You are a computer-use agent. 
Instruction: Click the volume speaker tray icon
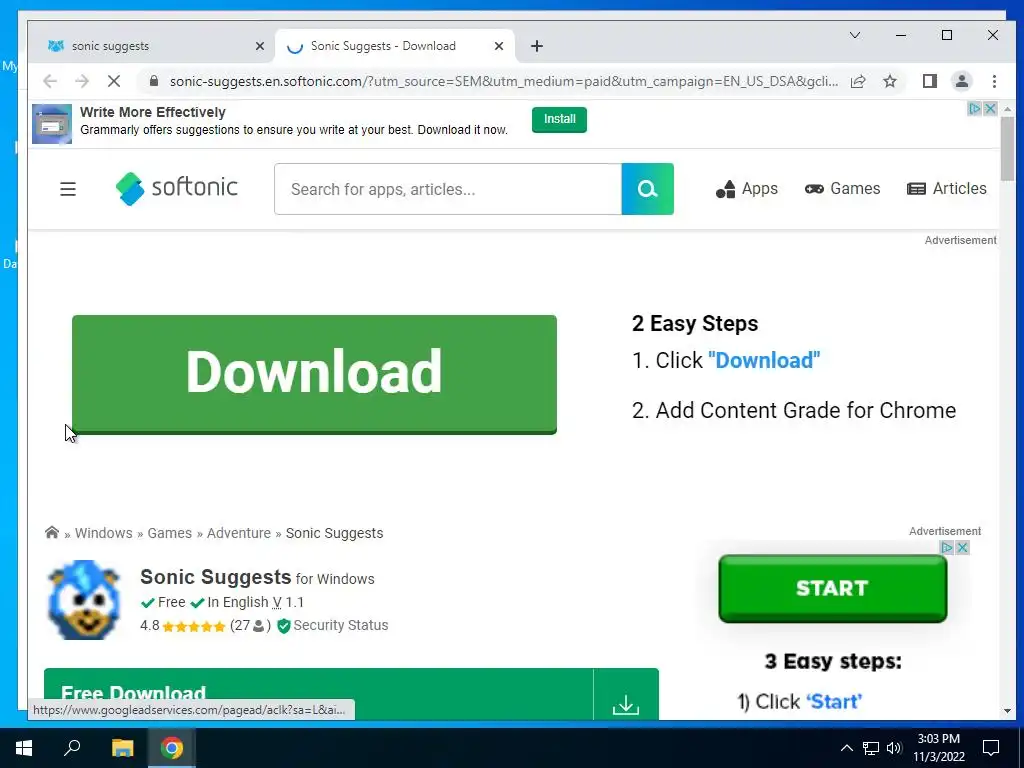pyautogui.click(x=894, y=748)
